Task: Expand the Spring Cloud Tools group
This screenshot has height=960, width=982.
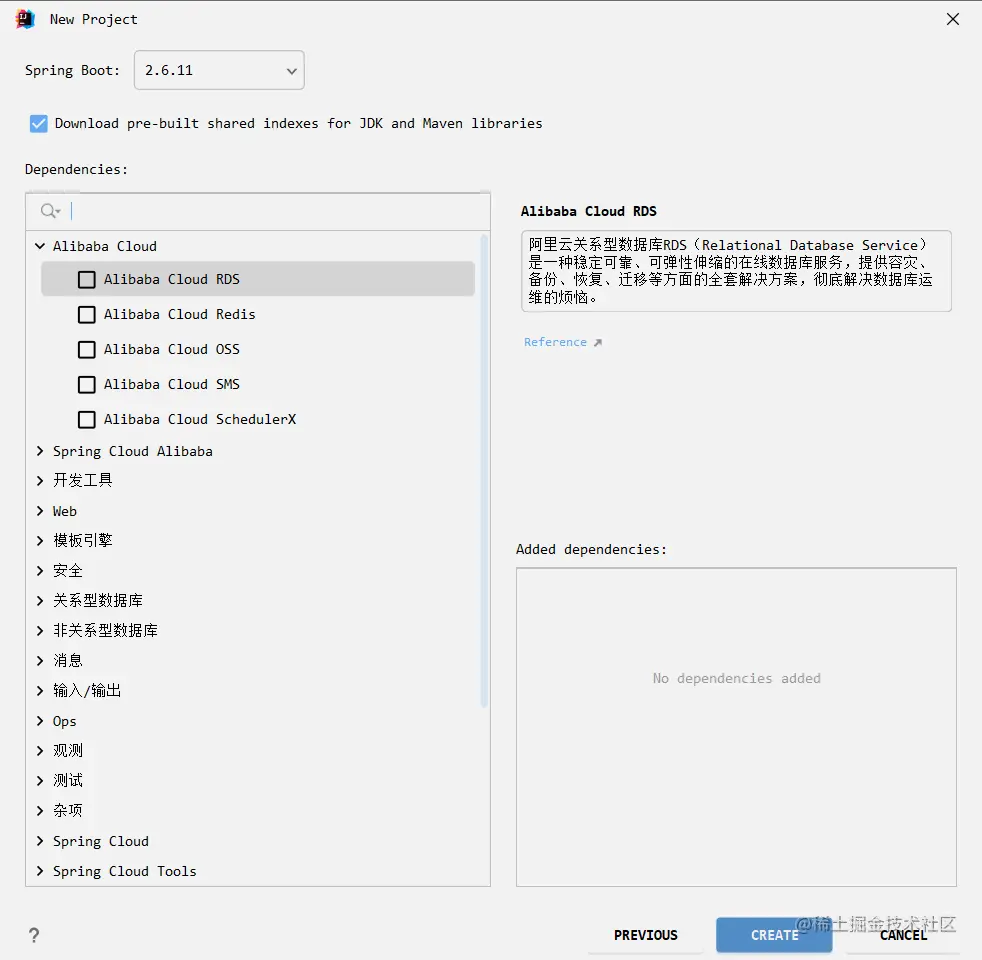Action: pos(39,871)
